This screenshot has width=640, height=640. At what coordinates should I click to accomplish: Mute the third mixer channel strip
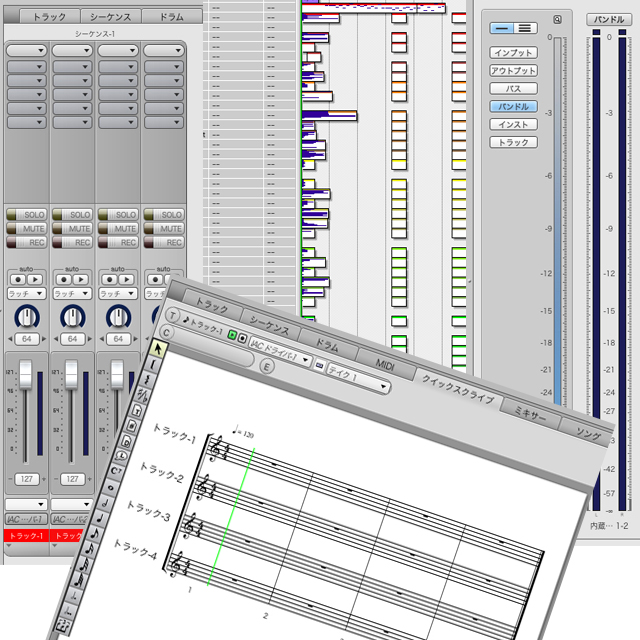coord(118,229)
